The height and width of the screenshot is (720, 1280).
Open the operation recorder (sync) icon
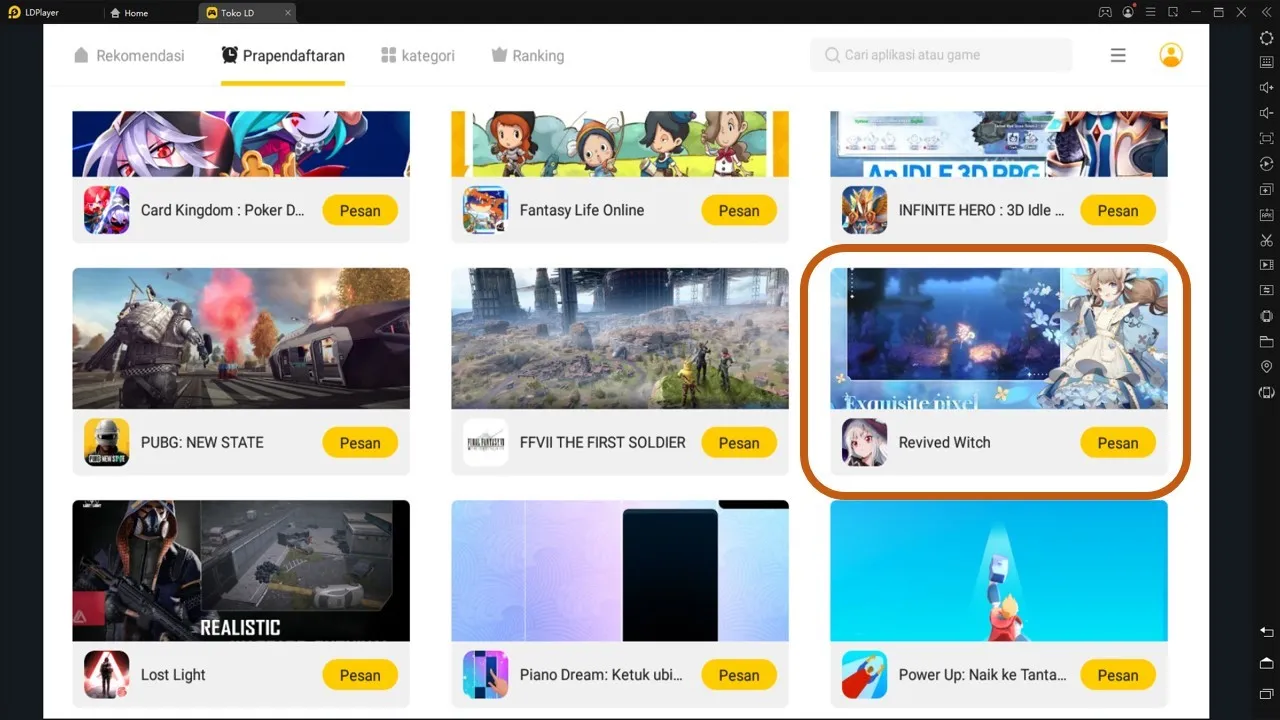[1266, 164]
